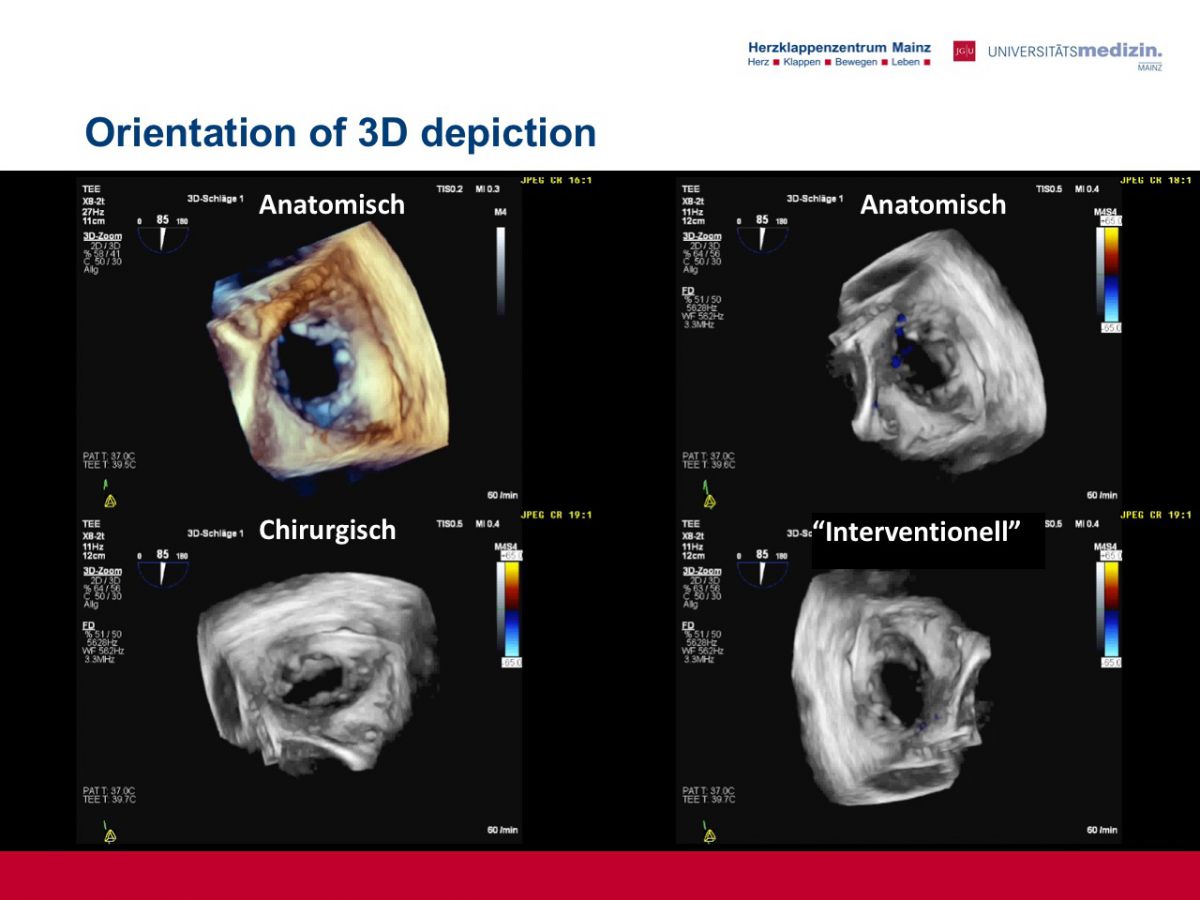Click the Doppler color bar in Interventionell panel
Screen dimensions: 1200x900
pyautogui.click(x=1110, y=610)
